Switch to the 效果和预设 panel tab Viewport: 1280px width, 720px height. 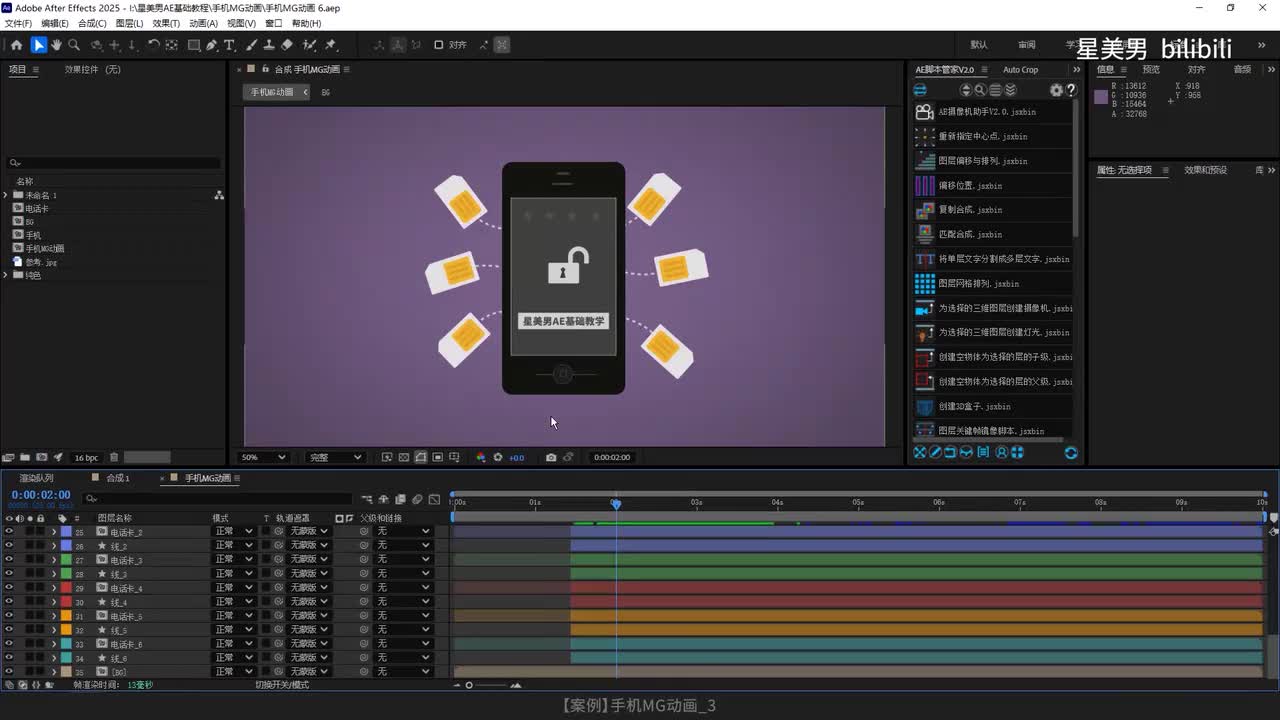1205,170
